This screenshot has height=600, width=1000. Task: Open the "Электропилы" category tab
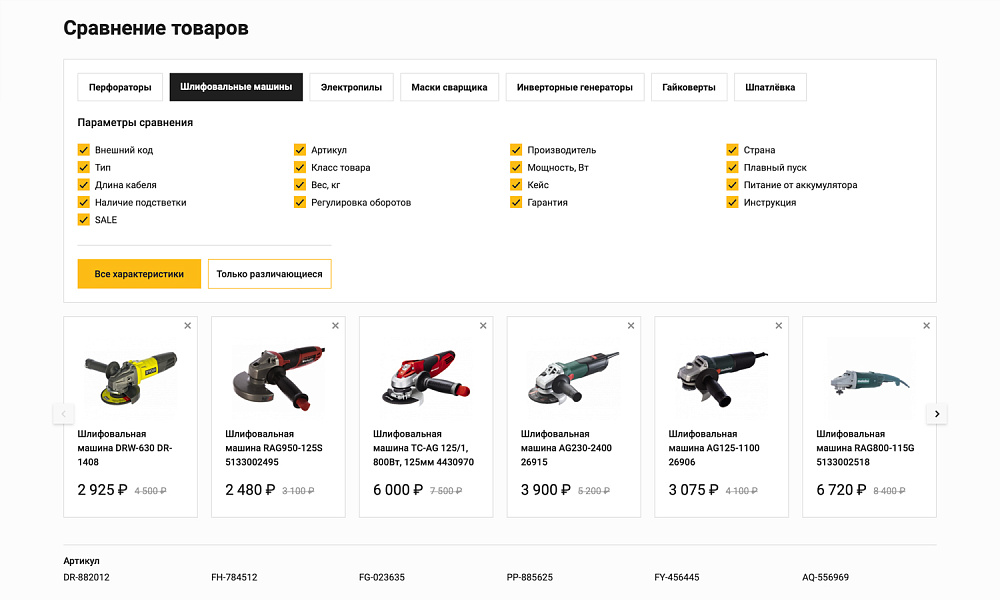pos(350,87)
